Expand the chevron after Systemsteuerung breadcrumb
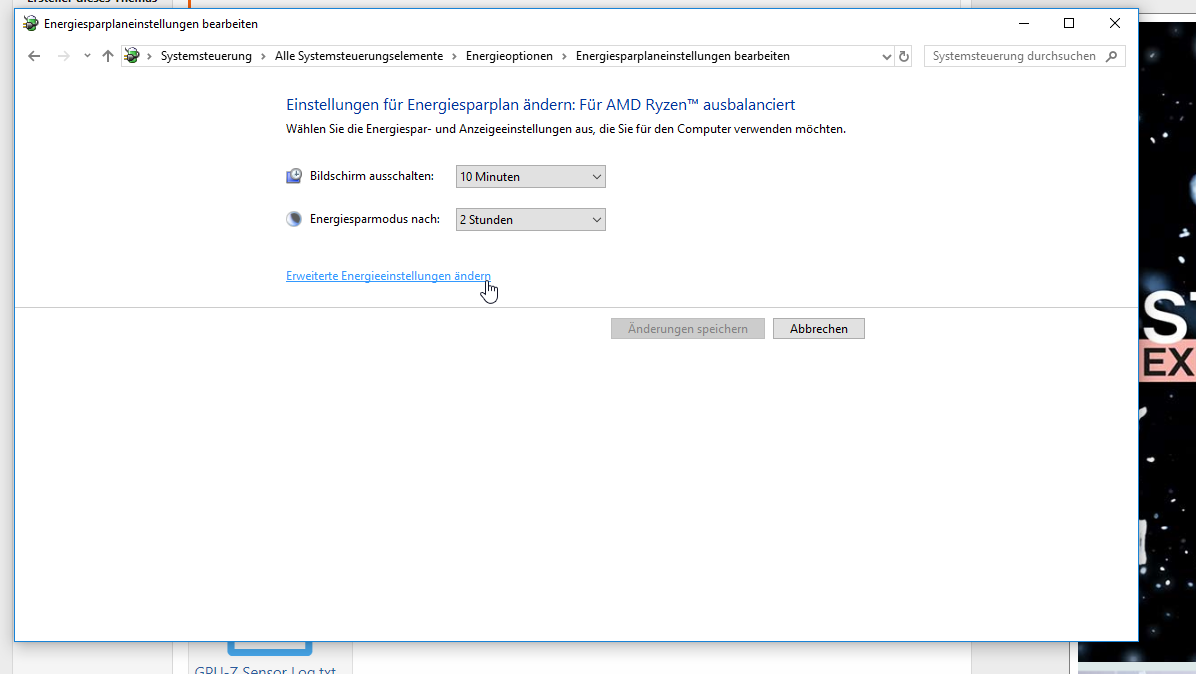The image size is (1196, 674). coord(263,56)
